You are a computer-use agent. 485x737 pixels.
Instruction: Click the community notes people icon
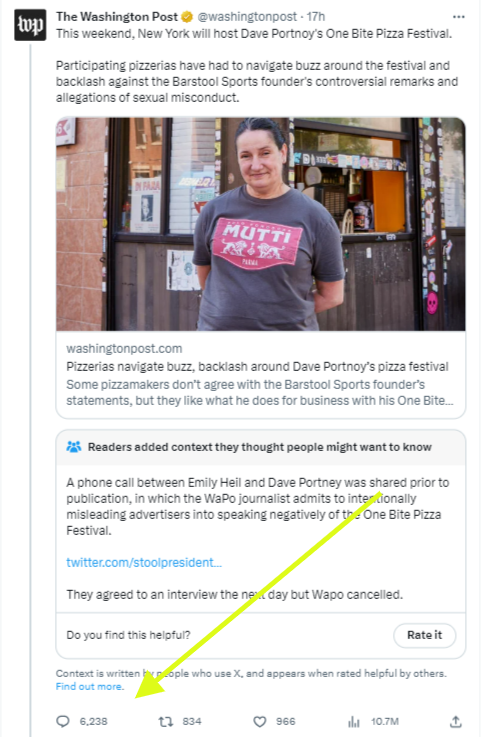tap(74, 447)
